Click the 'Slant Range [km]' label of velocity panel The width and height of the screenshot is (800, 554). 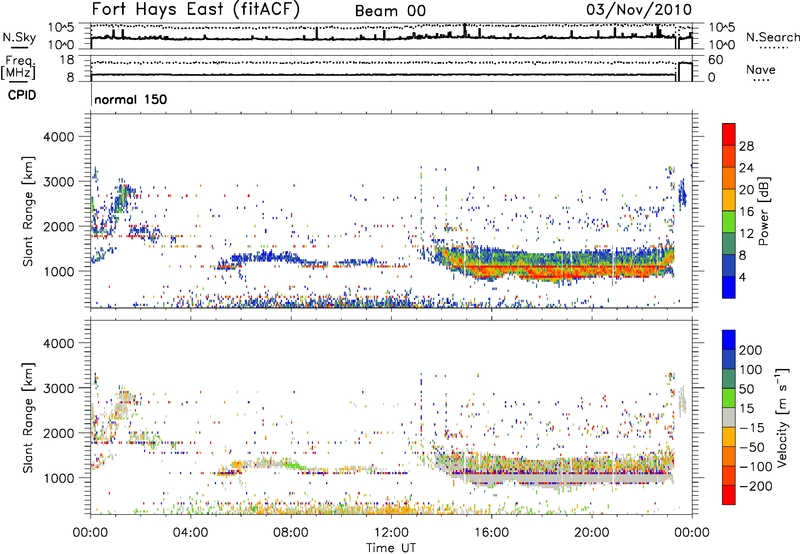[x=28, y=417]
